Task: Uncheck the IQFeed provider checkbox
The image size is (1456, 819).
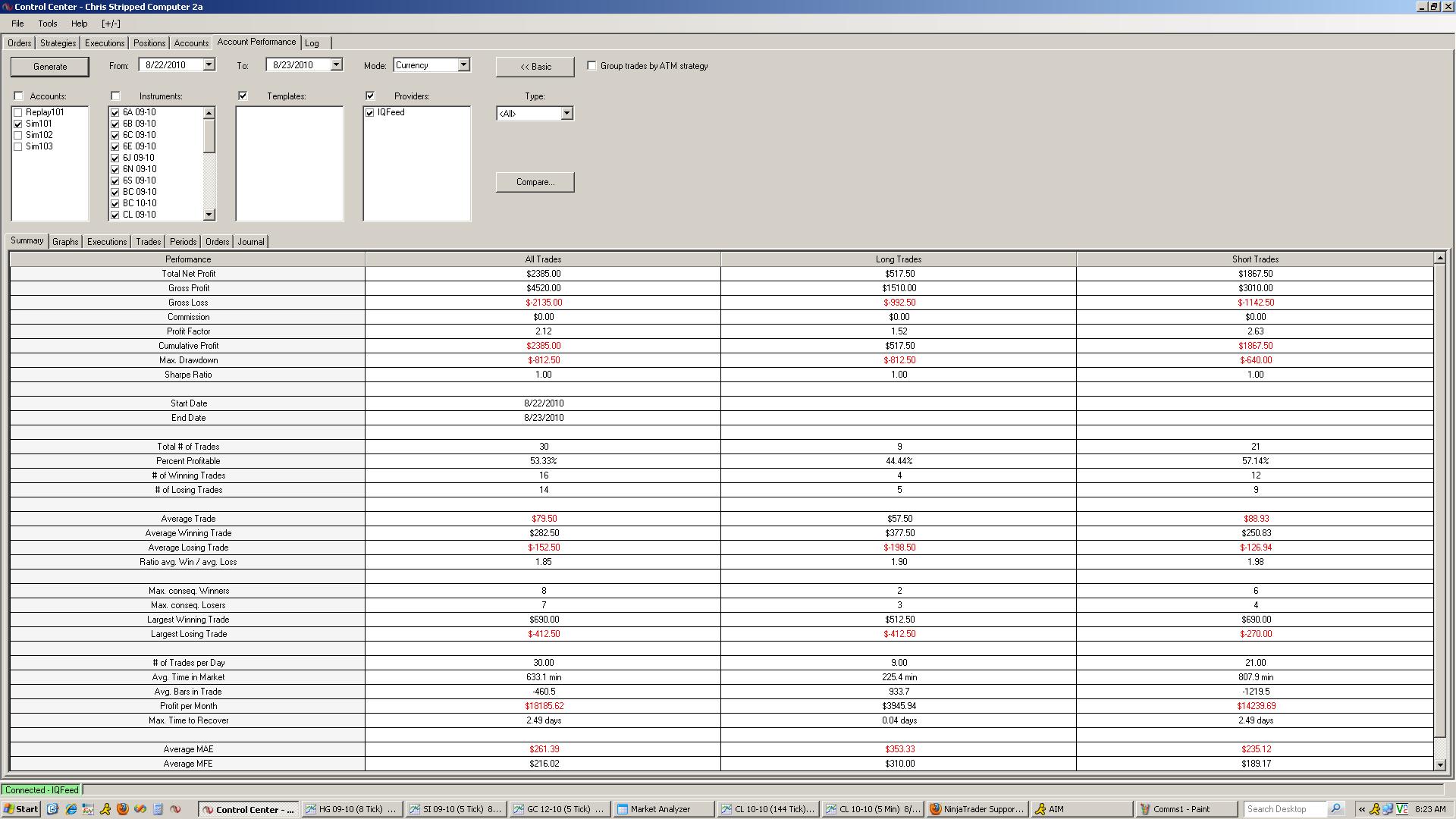Action: (x=370, y=112)
